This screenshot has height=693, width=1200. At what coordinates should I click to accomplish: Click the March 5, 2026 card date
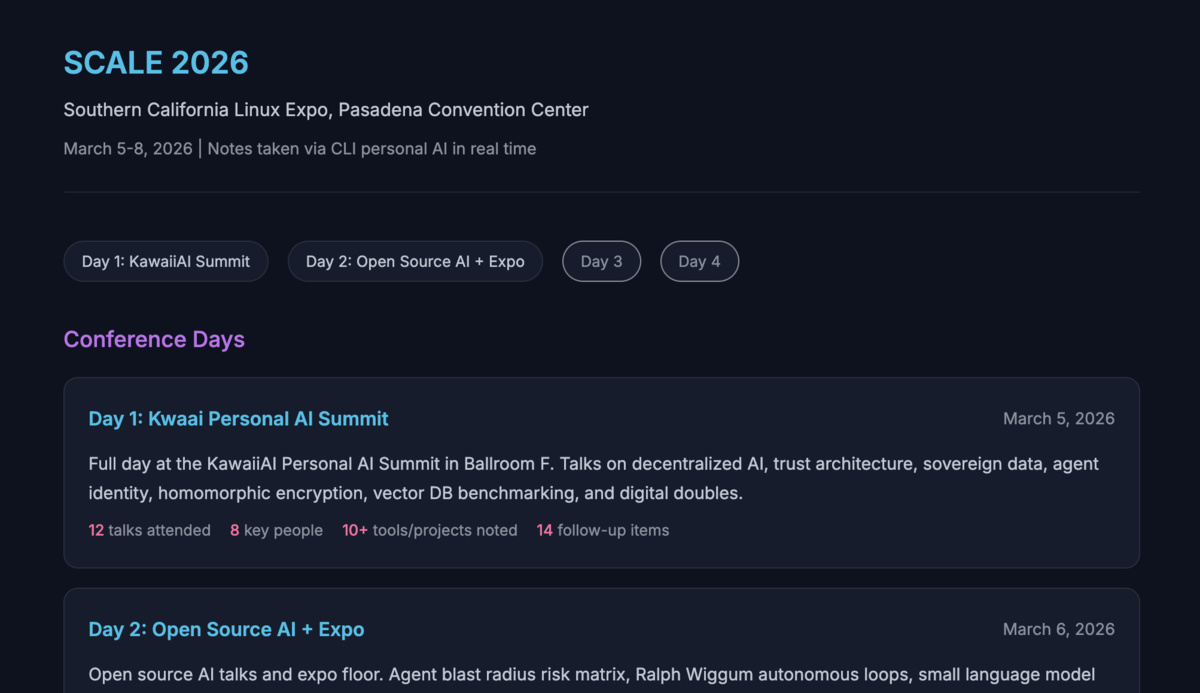(x=1058, y=418)
